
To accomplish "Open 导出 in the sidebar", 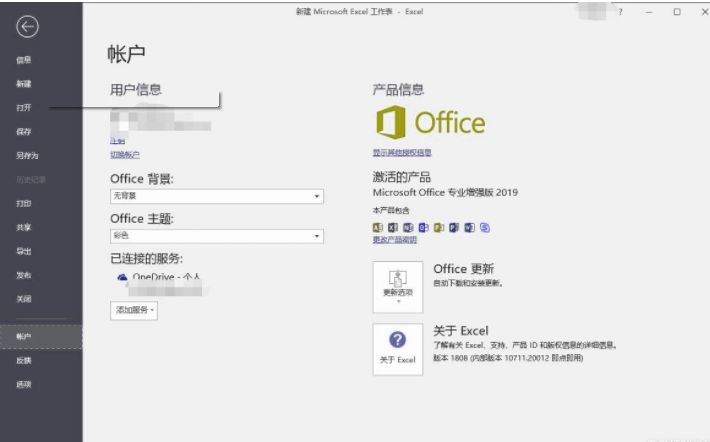I will point(24,251).
